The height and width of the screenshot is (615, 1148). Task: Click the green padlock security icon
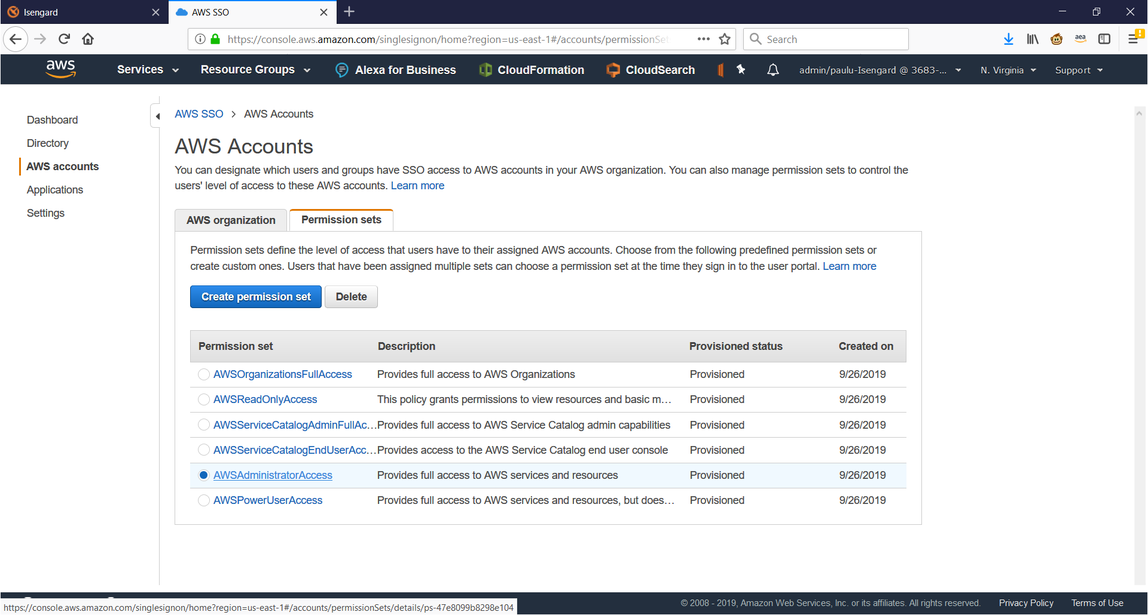[x=215, y=39]
